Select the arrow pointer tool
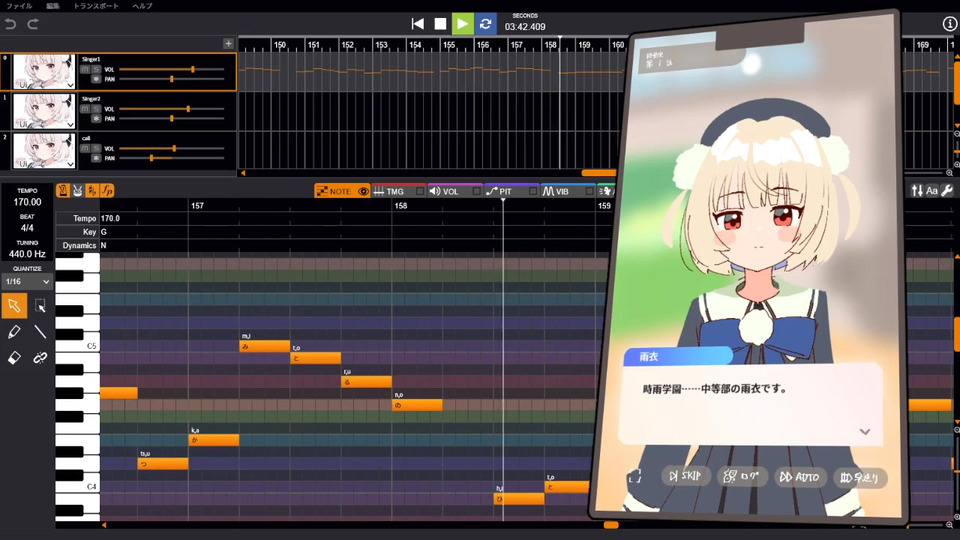The width and height of the screenshot is (960, 540). [x=14, y=306]
